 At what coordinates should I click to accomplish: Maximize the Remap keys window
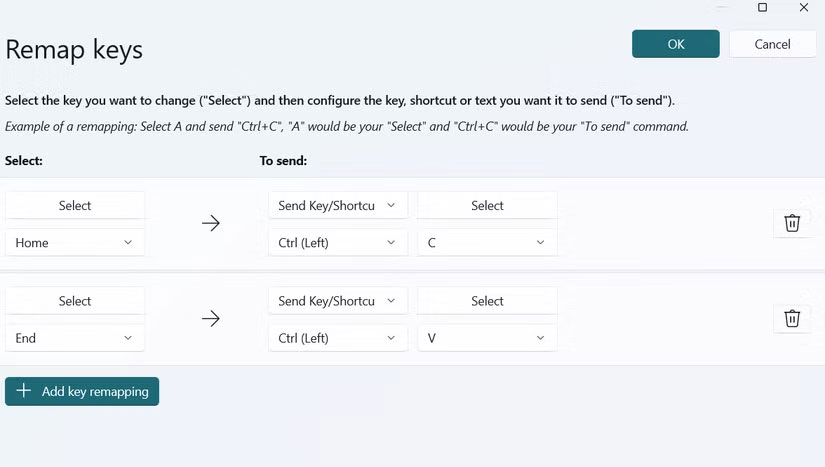point(762,8)
